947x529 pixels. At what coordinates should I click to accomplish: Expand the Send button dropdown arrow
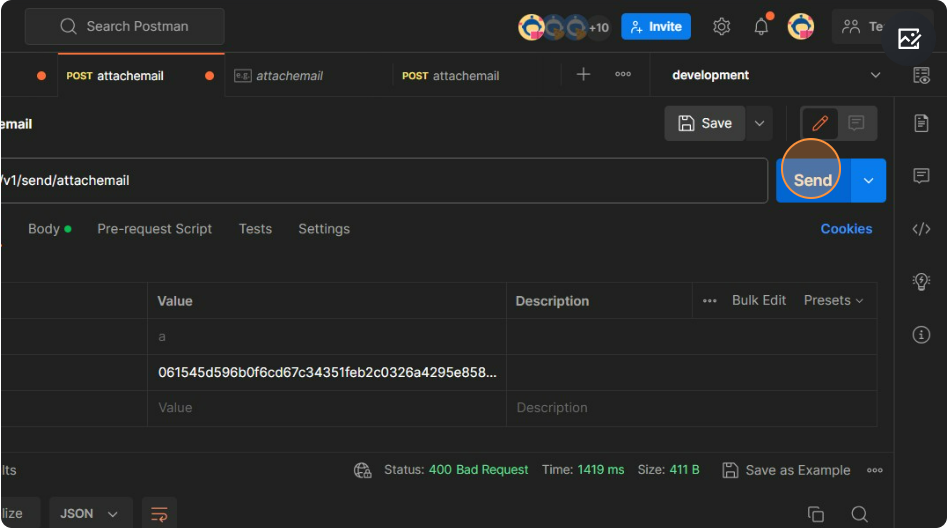pos(868,180)
